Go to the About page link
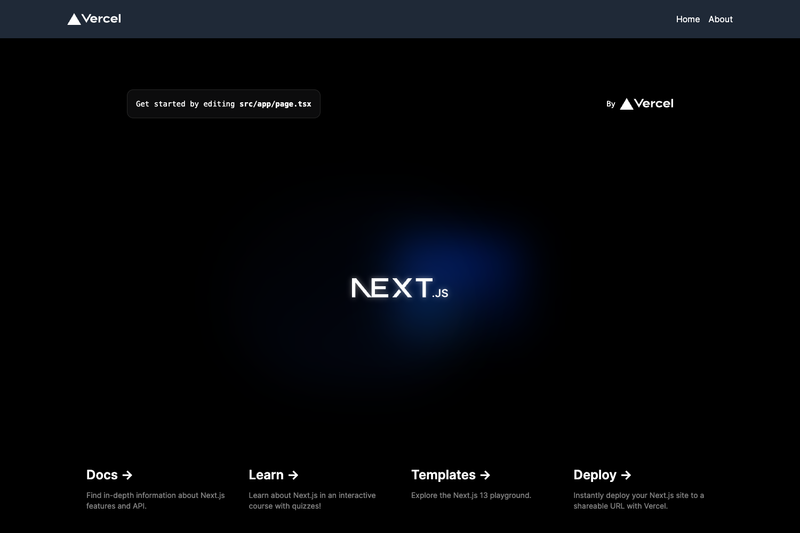Viewport: 800px width, 533px height. (720, 19)
